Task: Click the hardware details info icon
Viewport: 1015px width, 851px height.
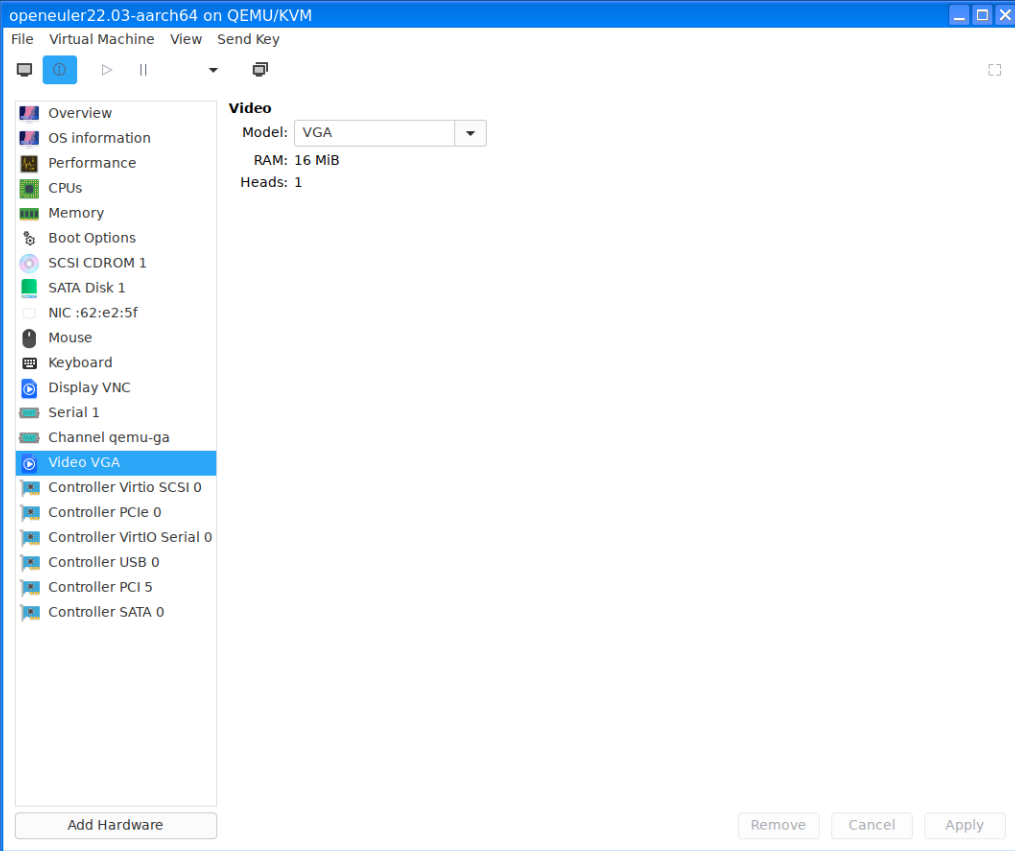Action: (x=59, y=70)
